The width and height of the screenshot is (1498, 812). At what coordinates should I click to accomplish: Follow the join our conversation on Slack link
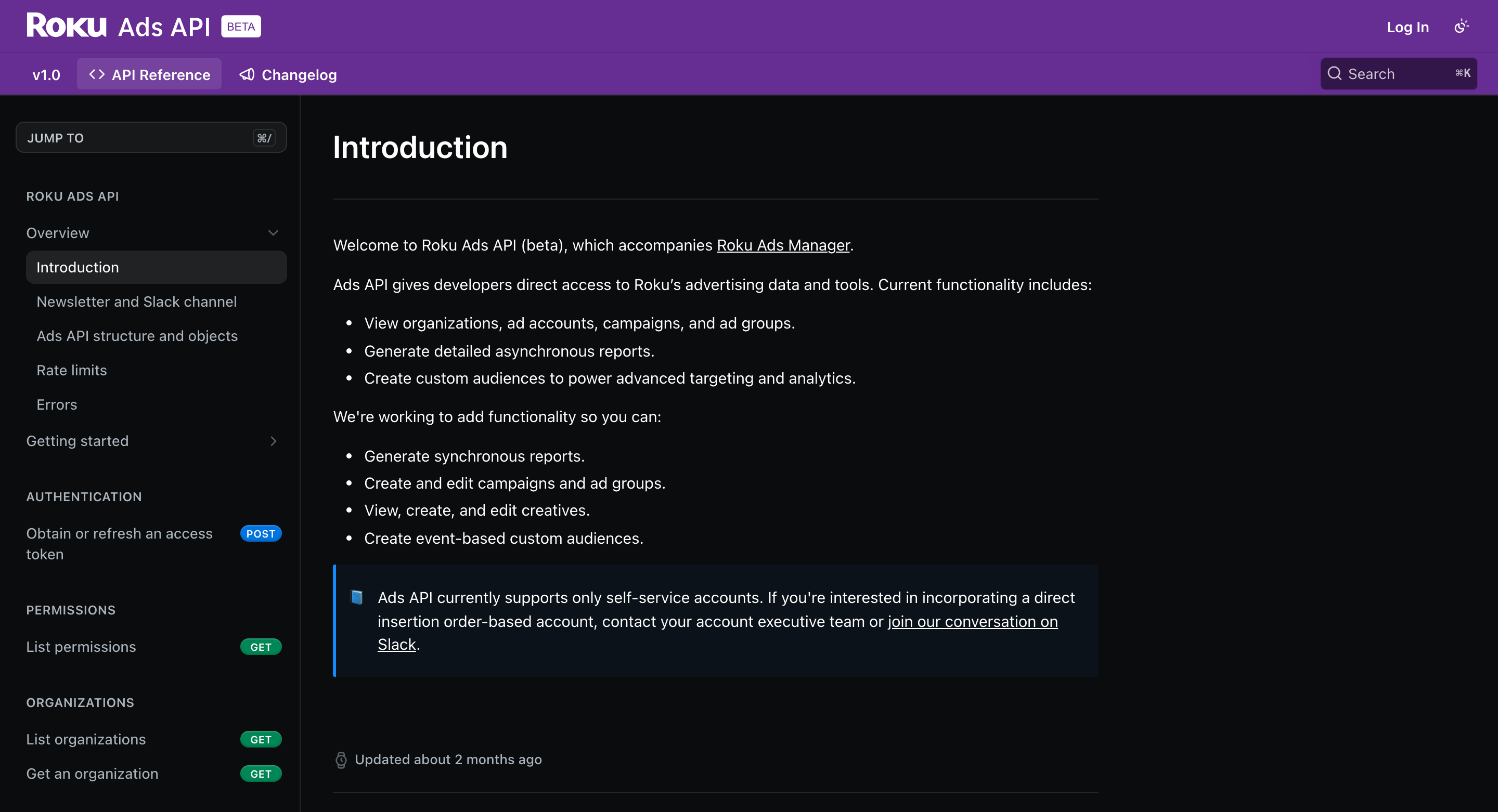(972, 621)
